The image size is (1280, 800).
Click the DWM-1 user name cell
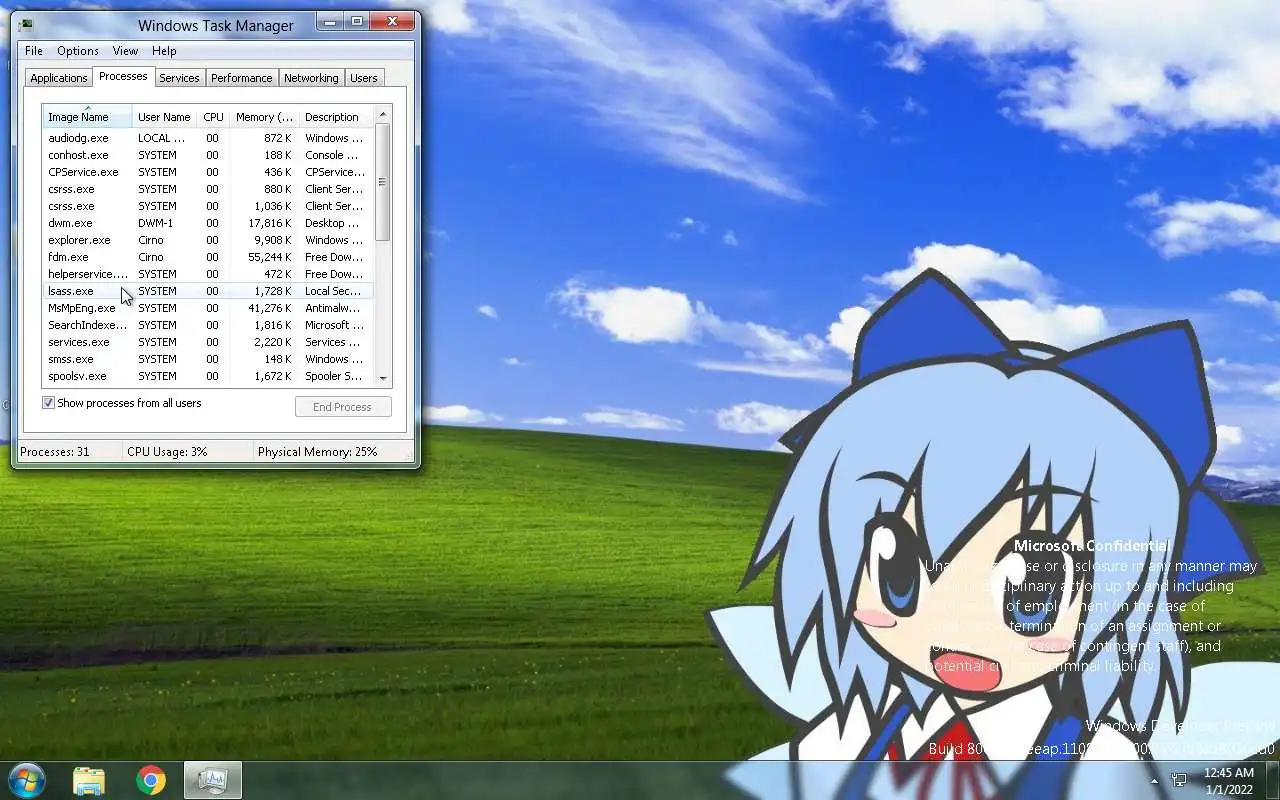coord(155,223)
